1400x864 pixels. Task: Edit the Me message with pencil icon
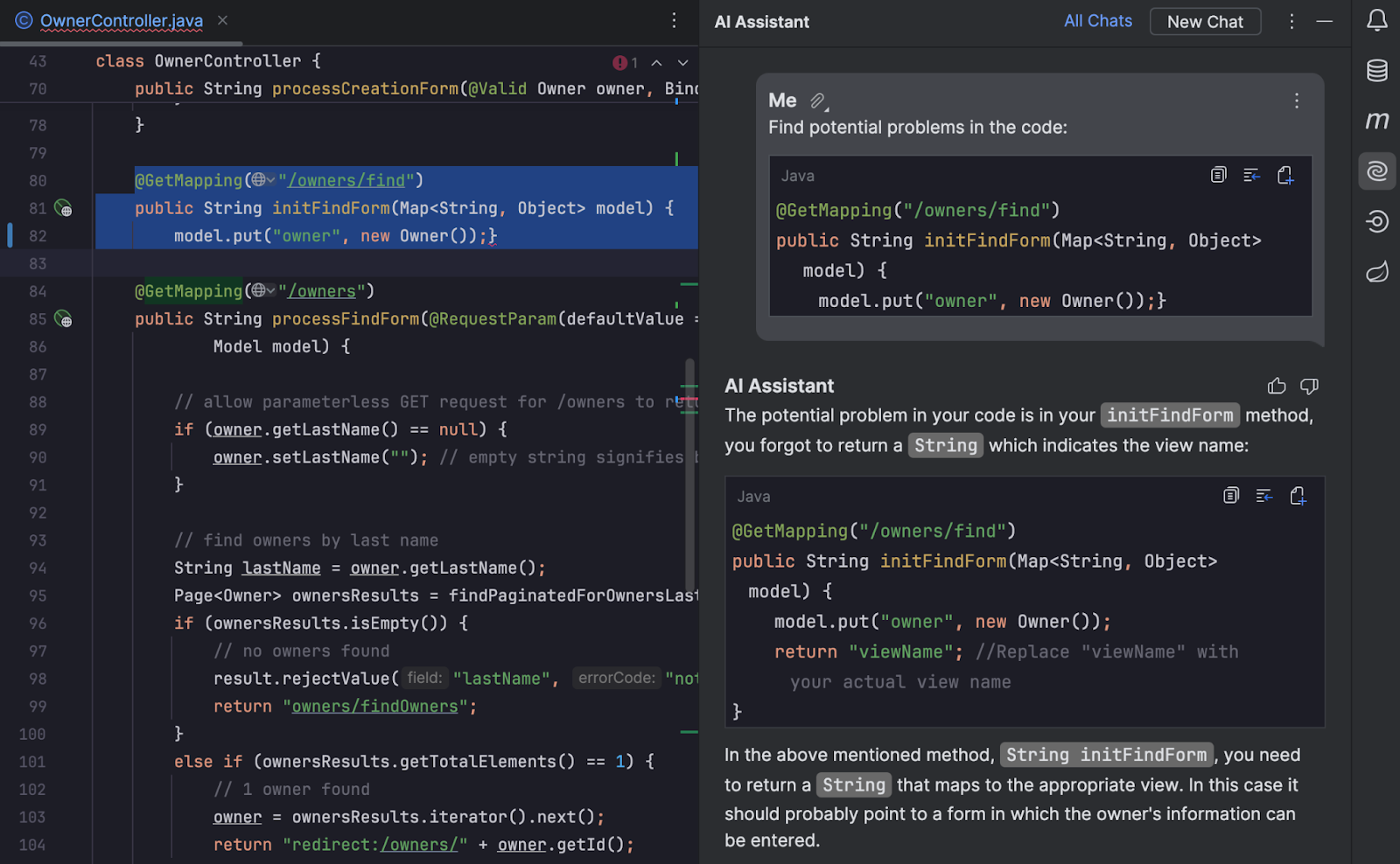pyautogui.click(x=818, y=101)
